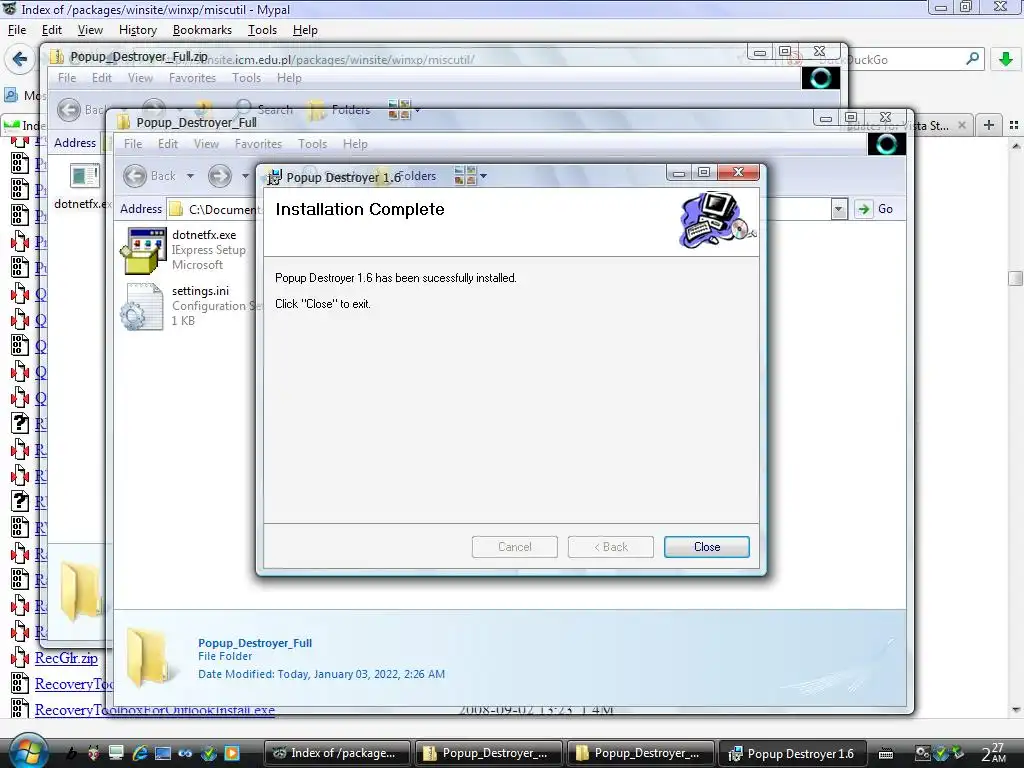Open the dotnetfx.exe icon in Popup_Destroyer_Full folder
The width and height of the screenshot is (1024, 768).
[143, 250]
